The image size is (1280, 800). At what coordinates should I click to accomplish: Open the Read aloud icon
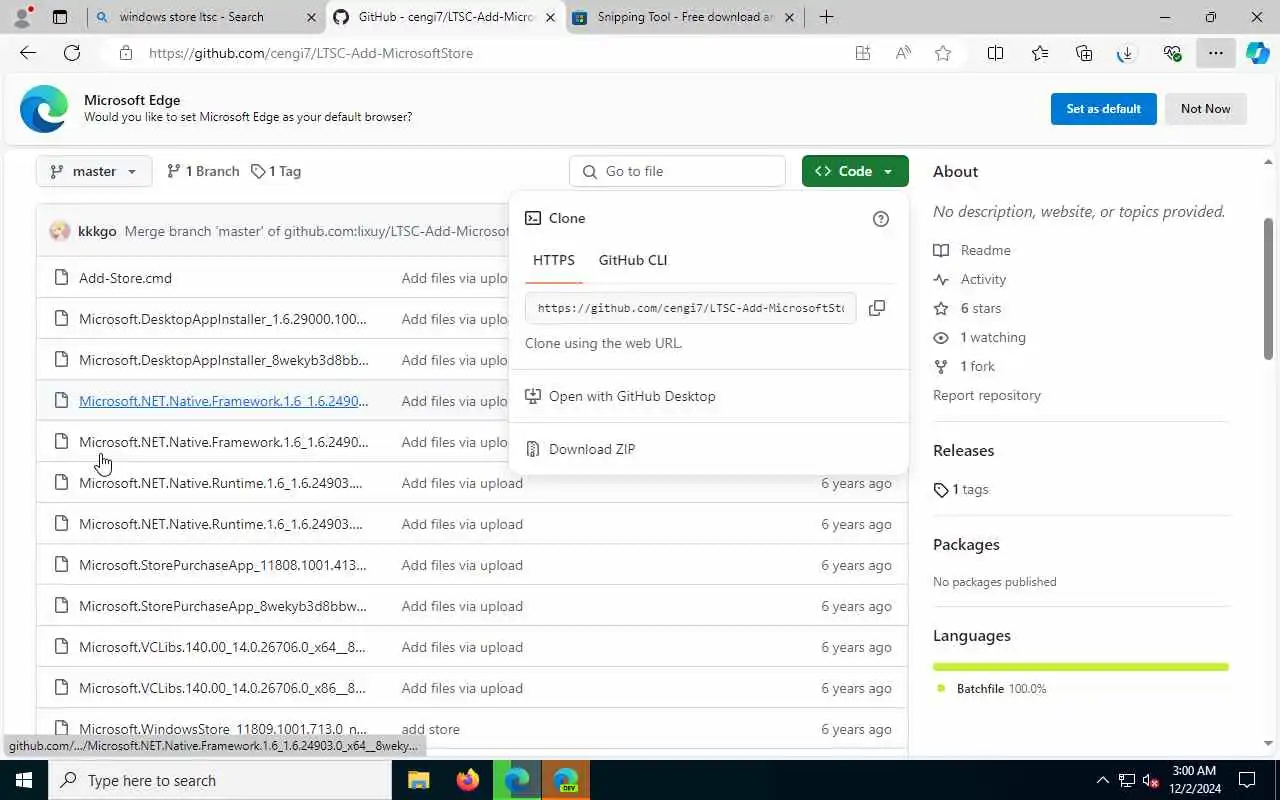(903, 53)
